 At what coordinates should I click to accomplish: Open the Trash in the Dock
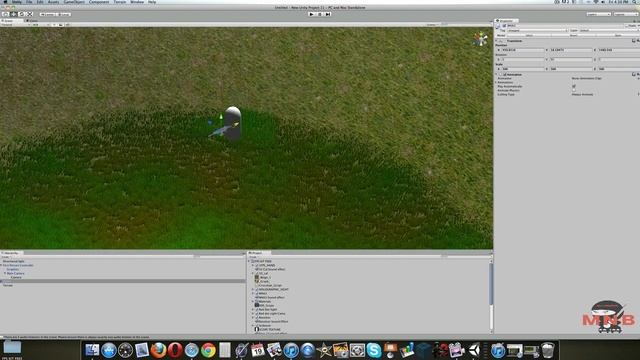(x=547, y=350)
